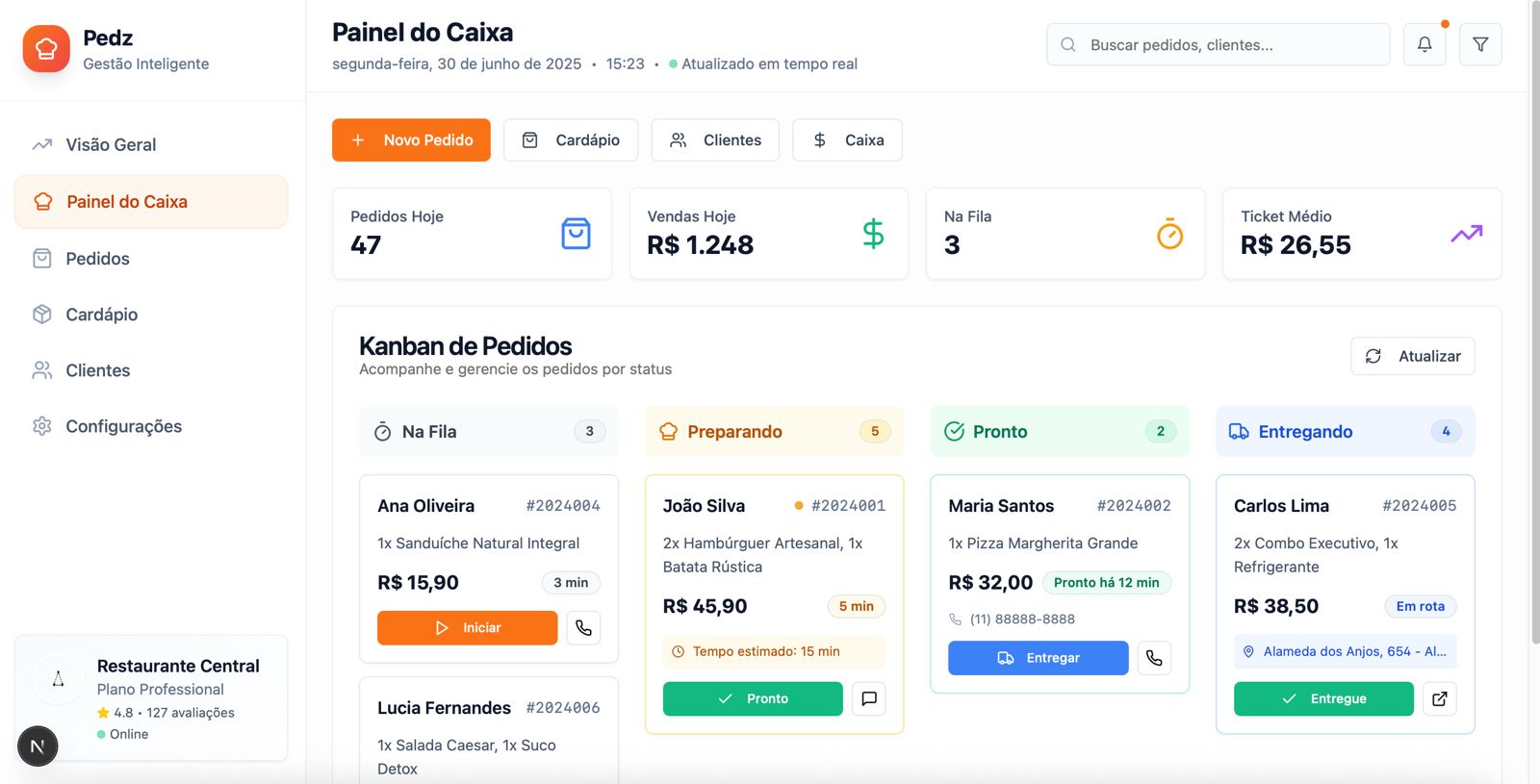This screenshot has width=1540, height=784.
Task: Call Maria Santos with phone icon
Action: click(x=1154, y=658)
